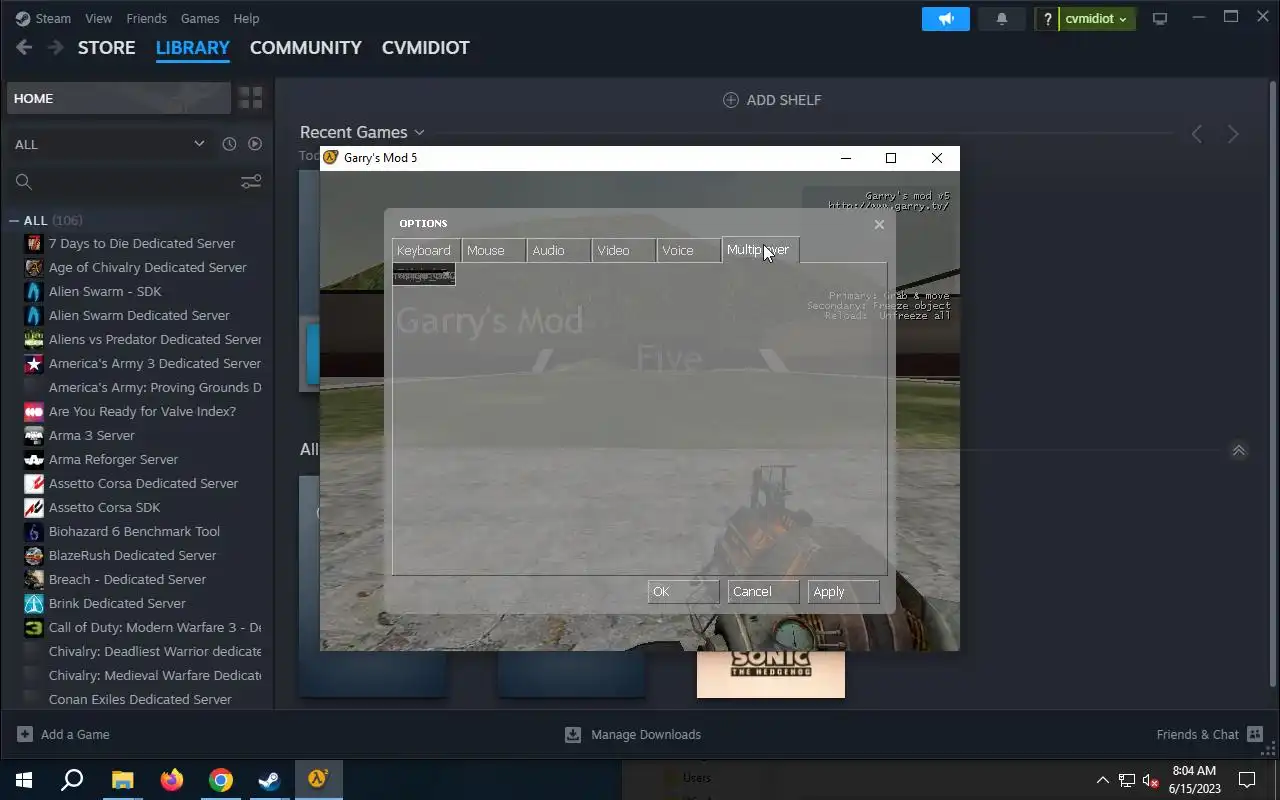Viewport: 1280px width, 800px height.
Task: Open Chrome from the taskbar
Action: (221, 780)
